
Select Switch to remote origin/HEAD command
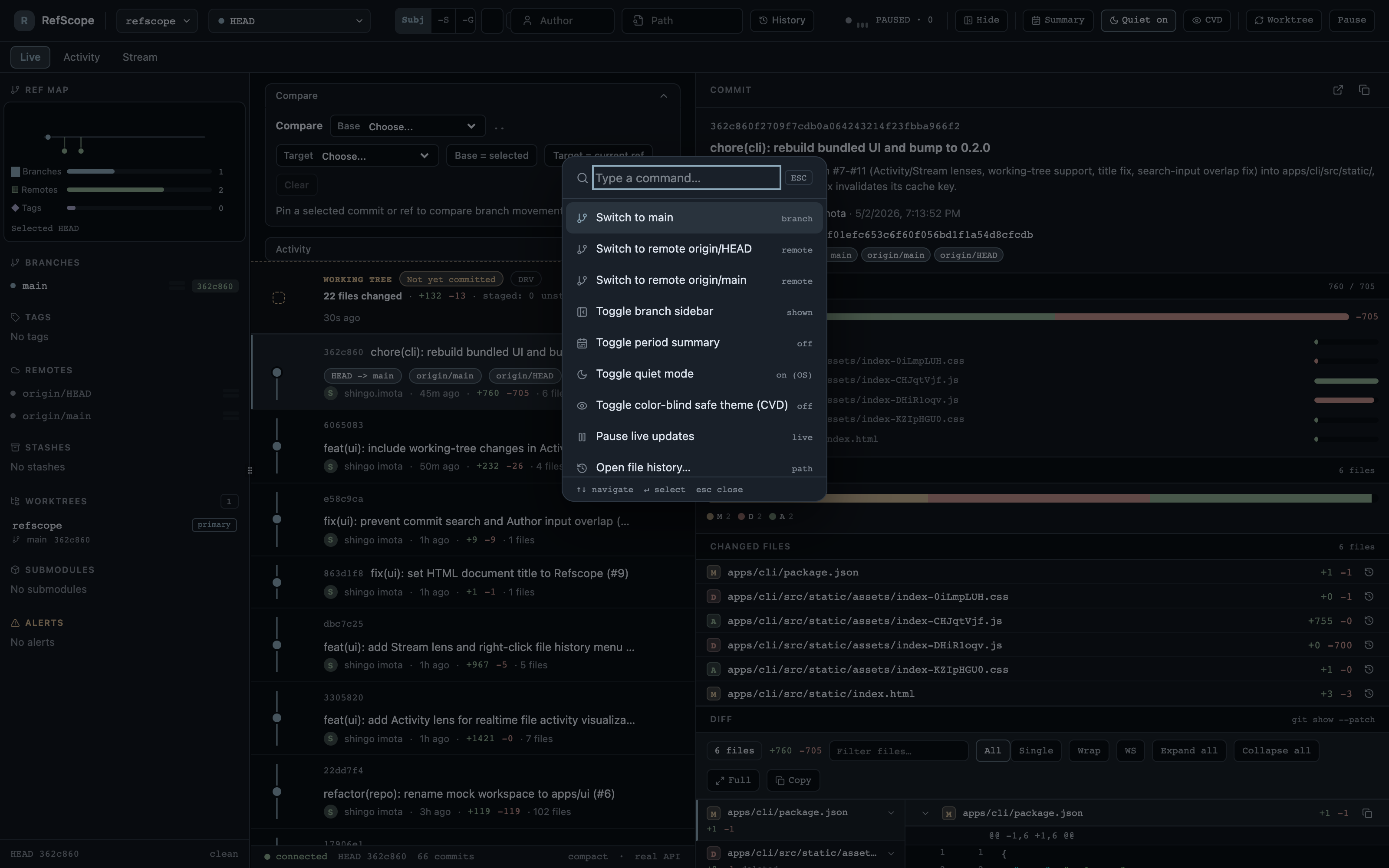(694, 249)
